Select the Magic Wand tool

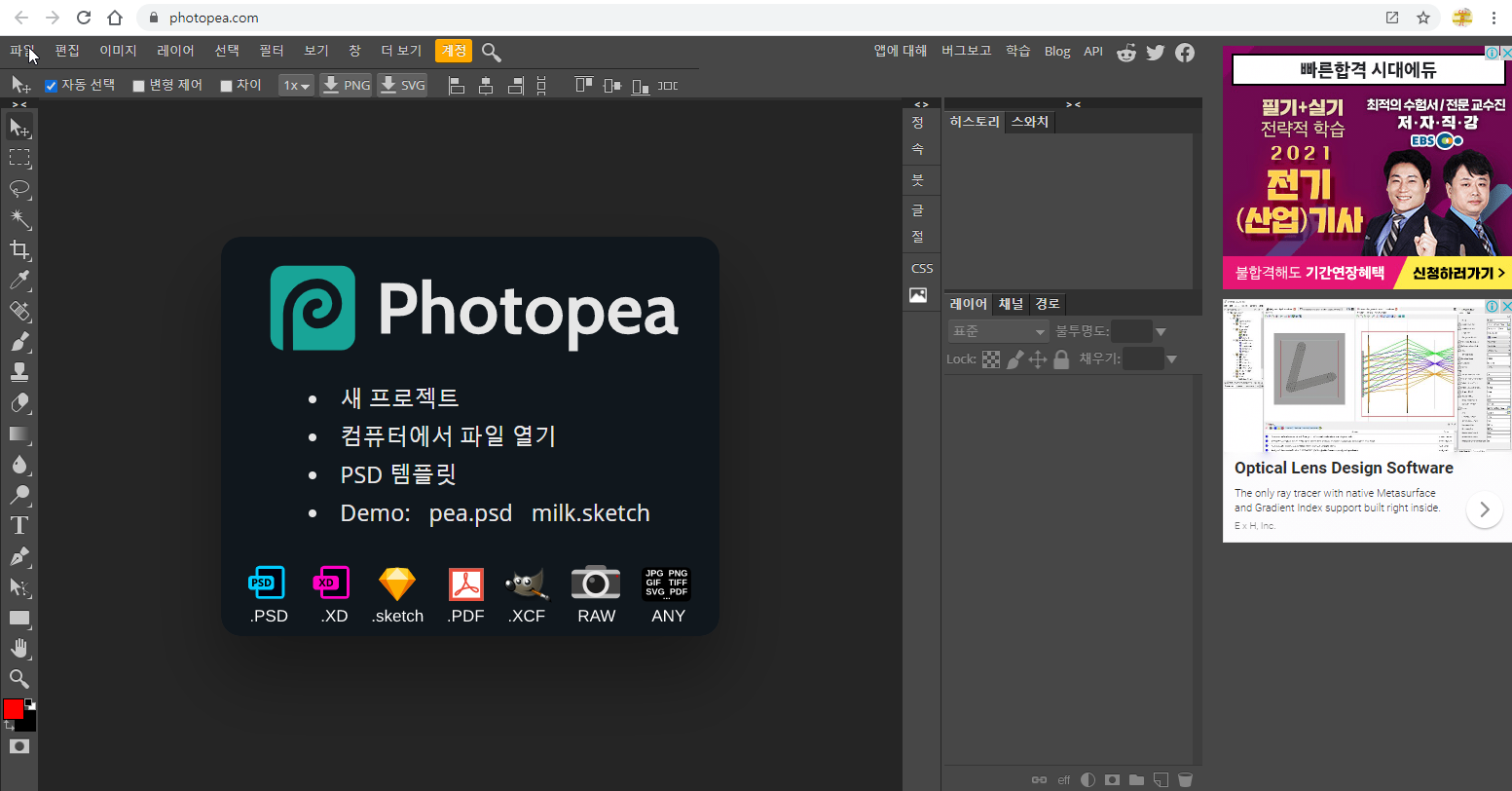click(19, 219)
